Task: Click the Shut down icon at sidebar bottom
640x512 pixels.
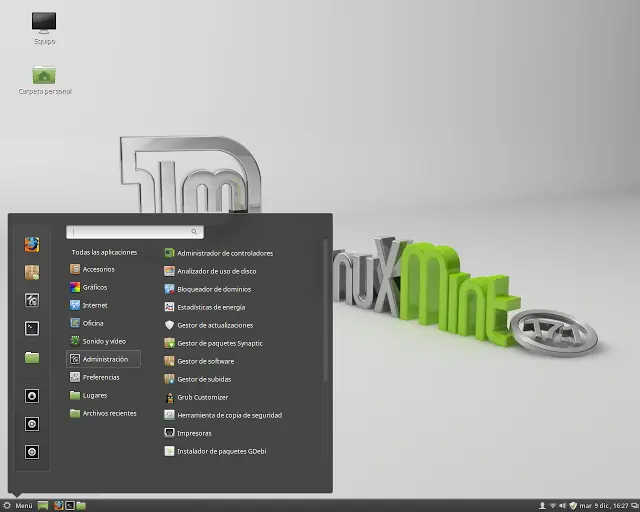Action: click(32, 452)
